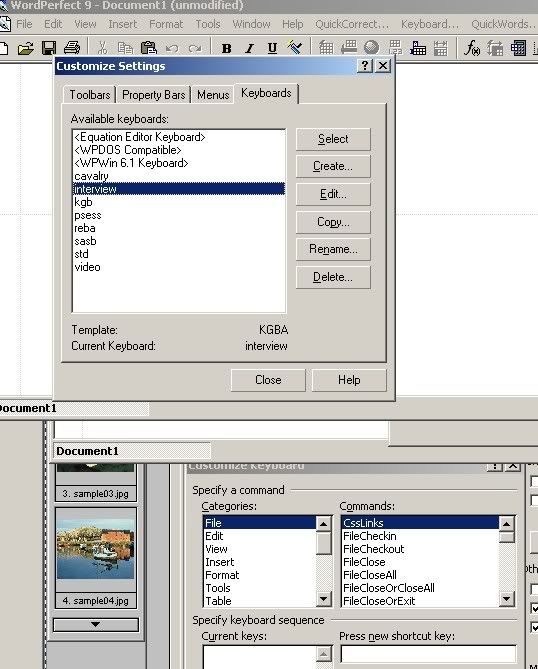Screen dimensions: 538x669
Task: Switch to the Menus tab
Action: point(213,95)
